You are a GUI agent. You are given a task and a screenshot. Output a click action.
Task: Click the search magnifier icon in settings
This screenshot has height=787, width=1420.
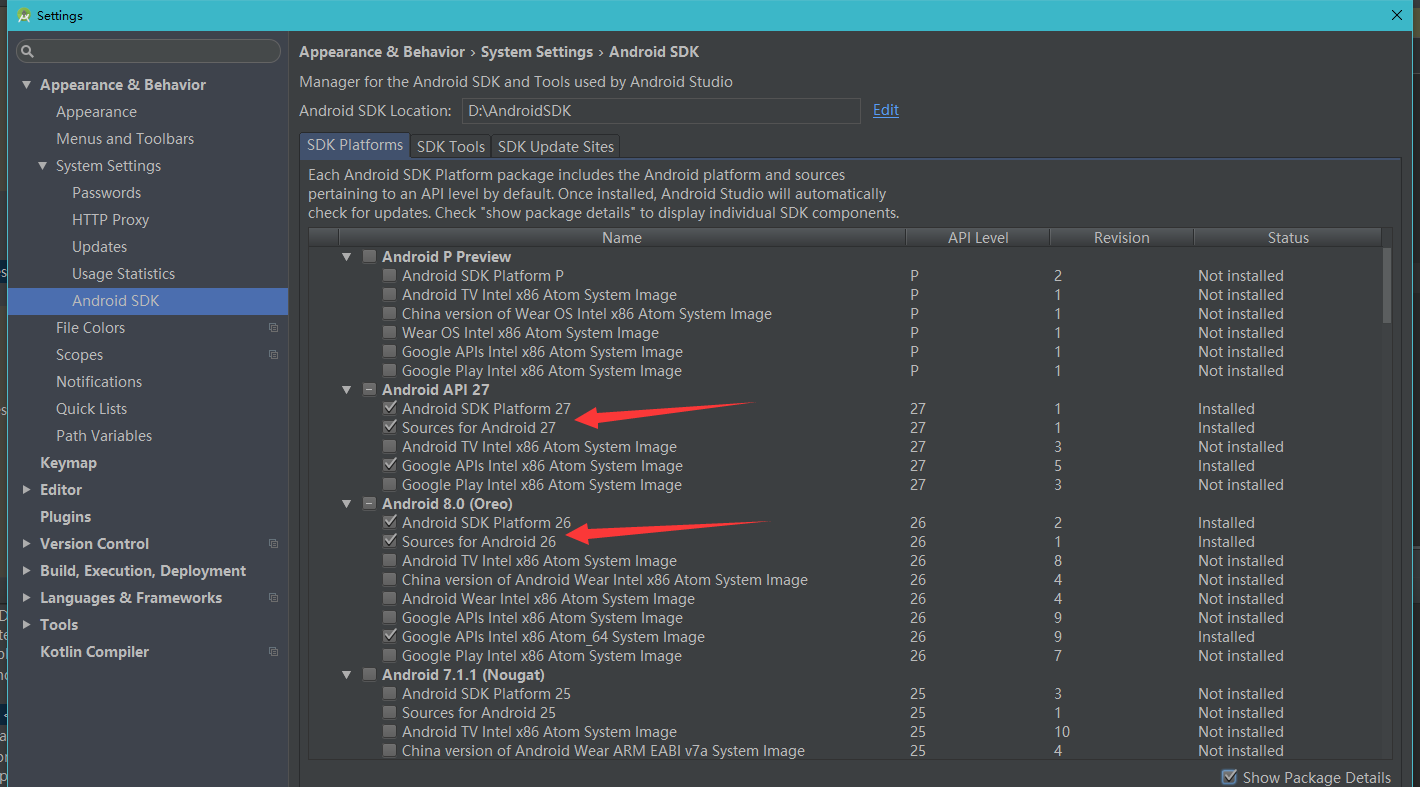[x=28, y=51]
